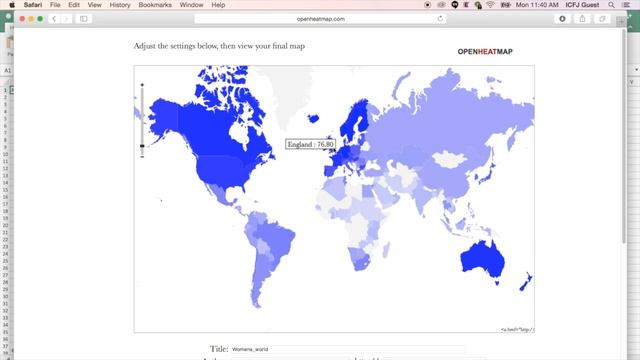The image size is (640, 360).
Task: Click Iceland on the heat map
Action: point(313,118)
